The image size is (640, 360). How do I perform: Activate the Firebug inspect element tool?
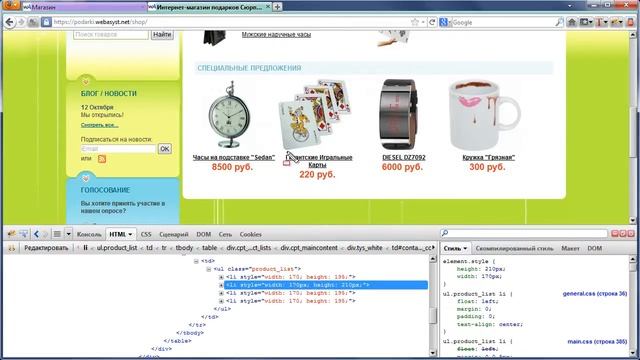tap(24, 234)
